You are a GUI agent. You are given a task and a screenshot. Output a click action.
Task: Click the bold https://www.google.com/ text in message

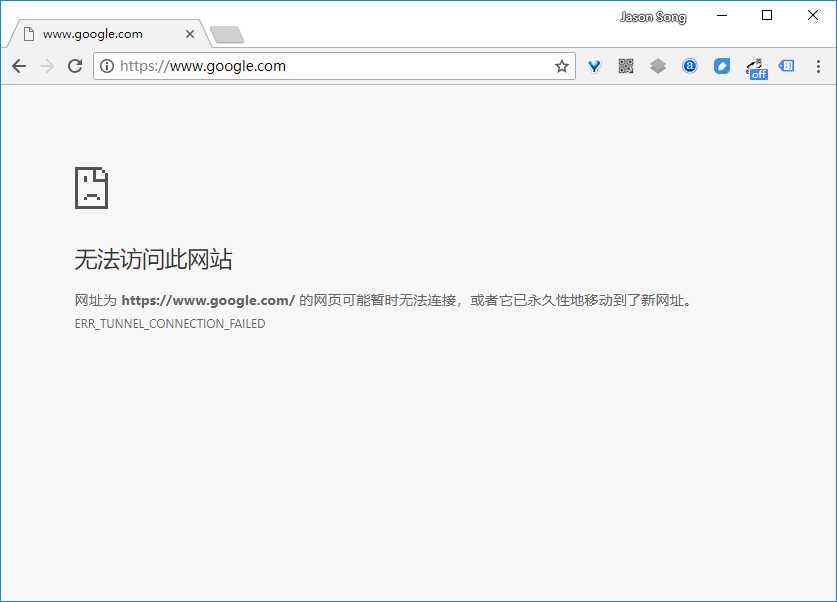point(208,300)
